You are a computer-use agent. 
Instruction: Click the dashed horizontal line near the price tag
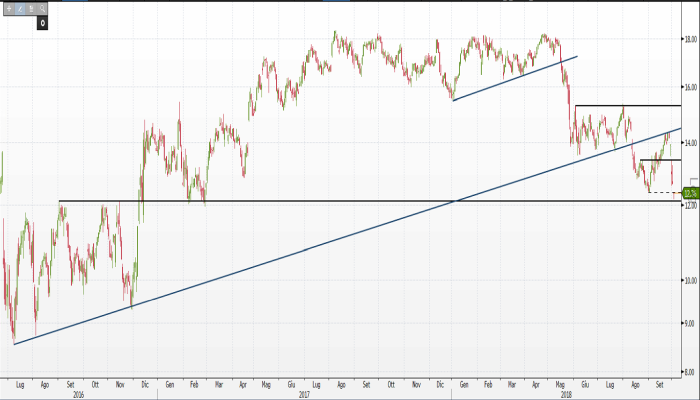(662, 192)
